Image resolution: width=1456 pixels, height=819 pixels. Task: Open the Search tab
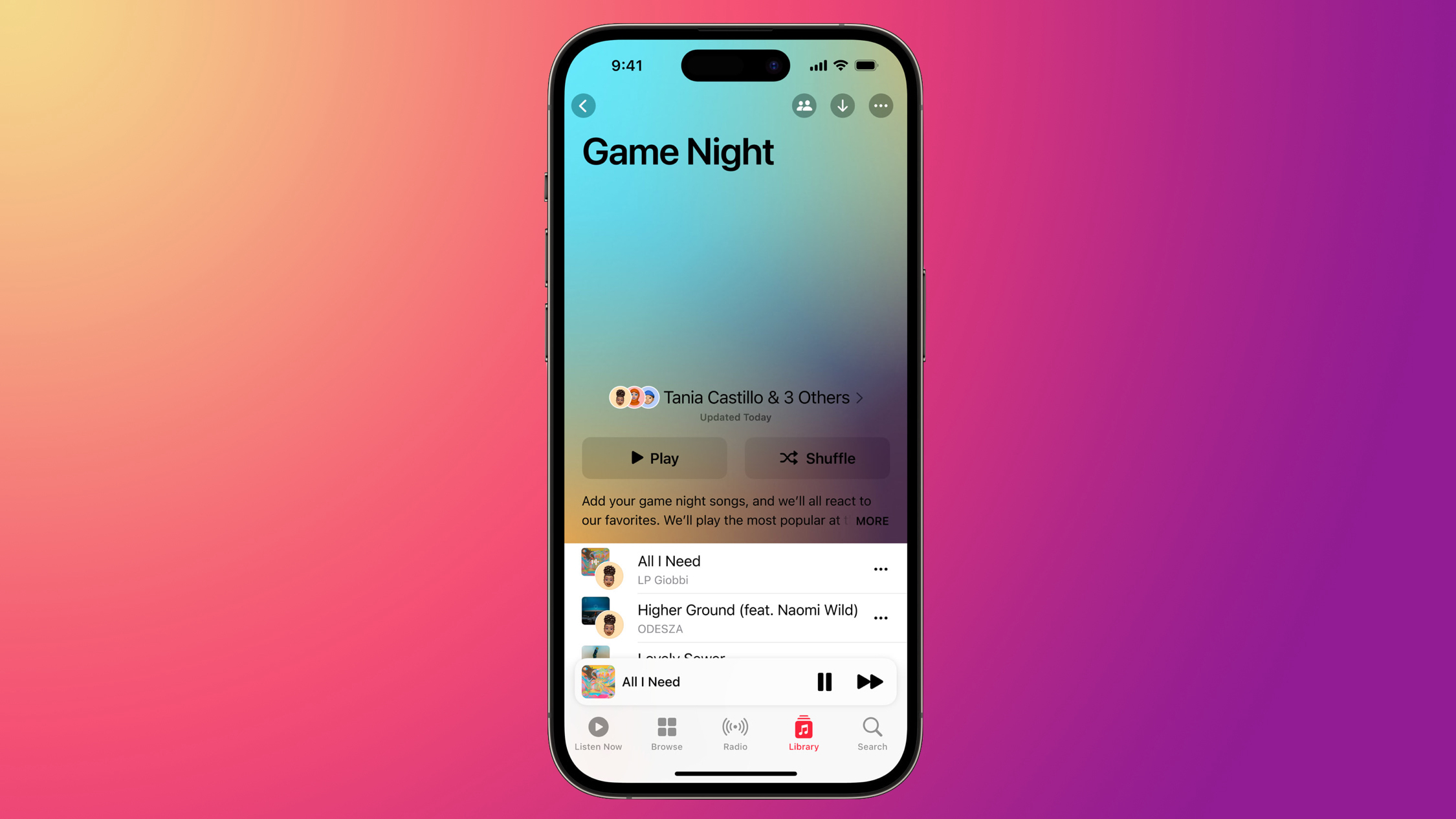click(x=871, y=732)
